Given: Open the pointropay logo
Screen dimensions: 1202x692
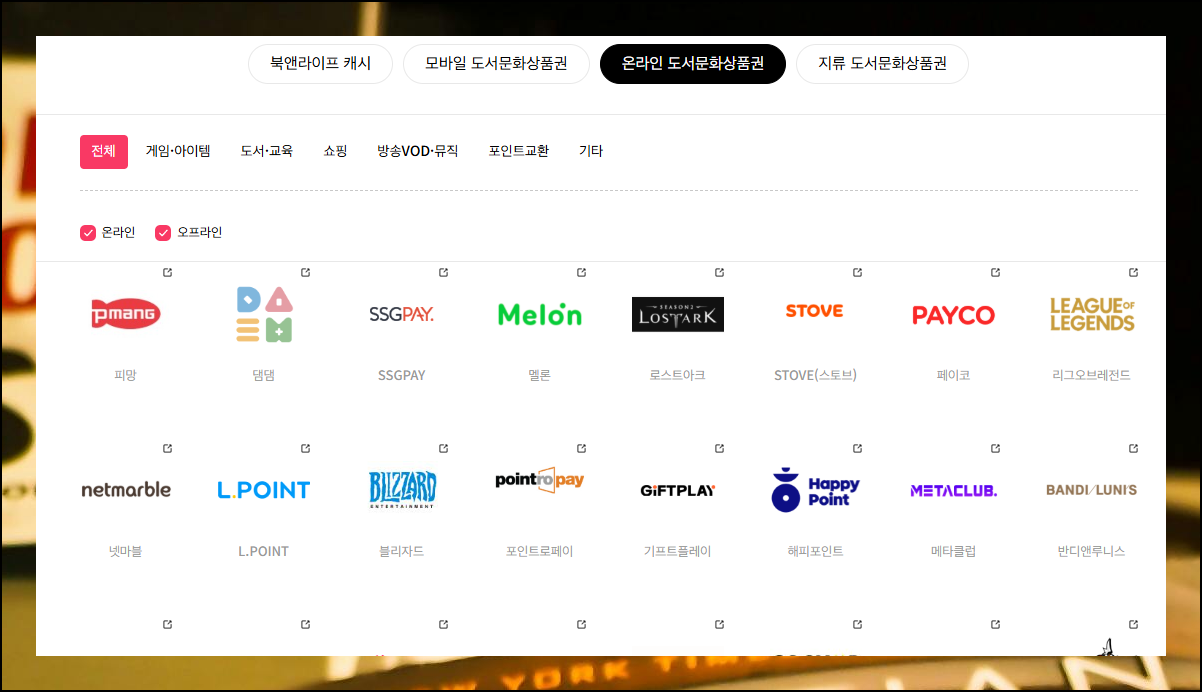Looking at the screenshot, I should point(540,481).
